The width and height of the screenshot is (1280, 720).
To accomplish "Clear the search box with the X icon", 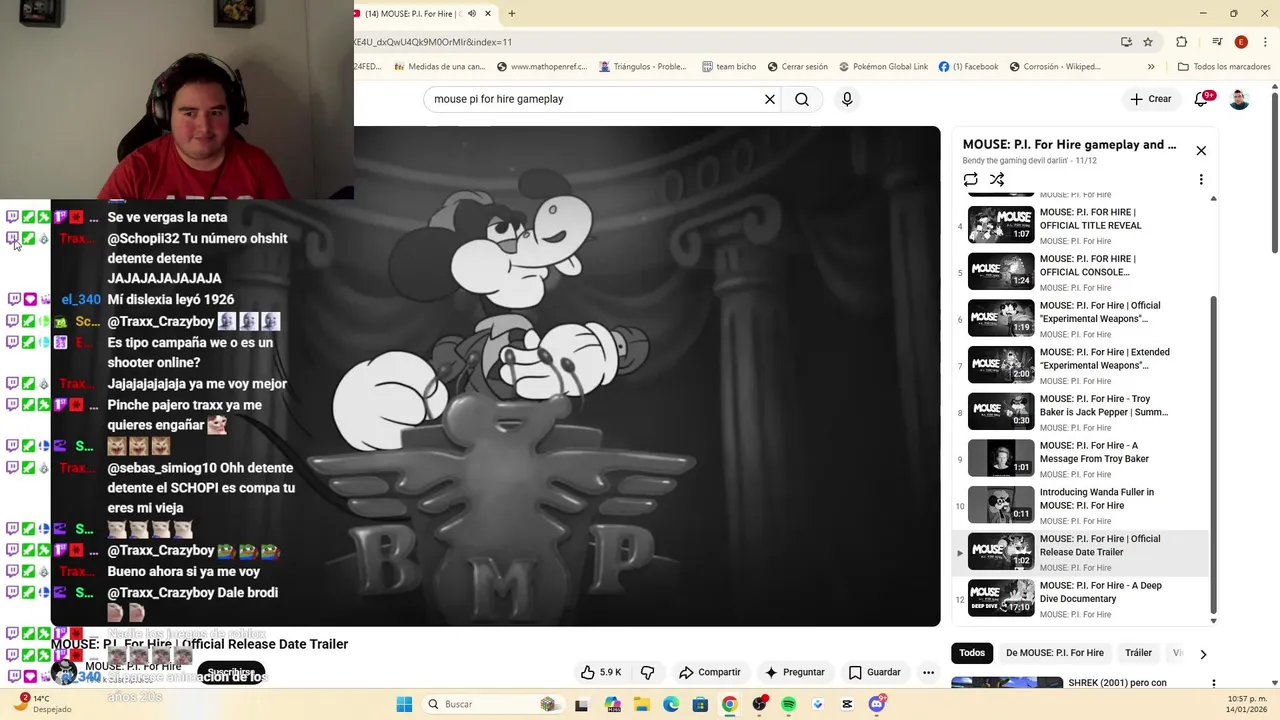I will pos(770,99).
